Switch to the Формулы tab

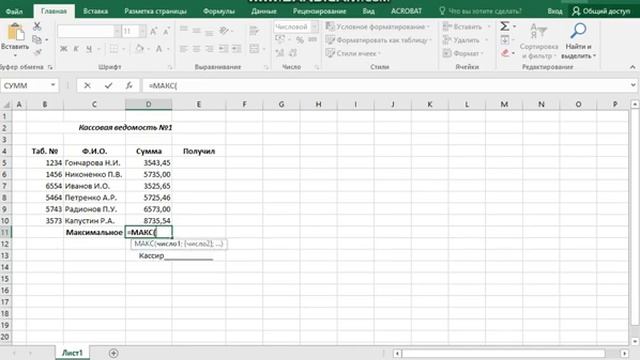(x=219, y=11)
